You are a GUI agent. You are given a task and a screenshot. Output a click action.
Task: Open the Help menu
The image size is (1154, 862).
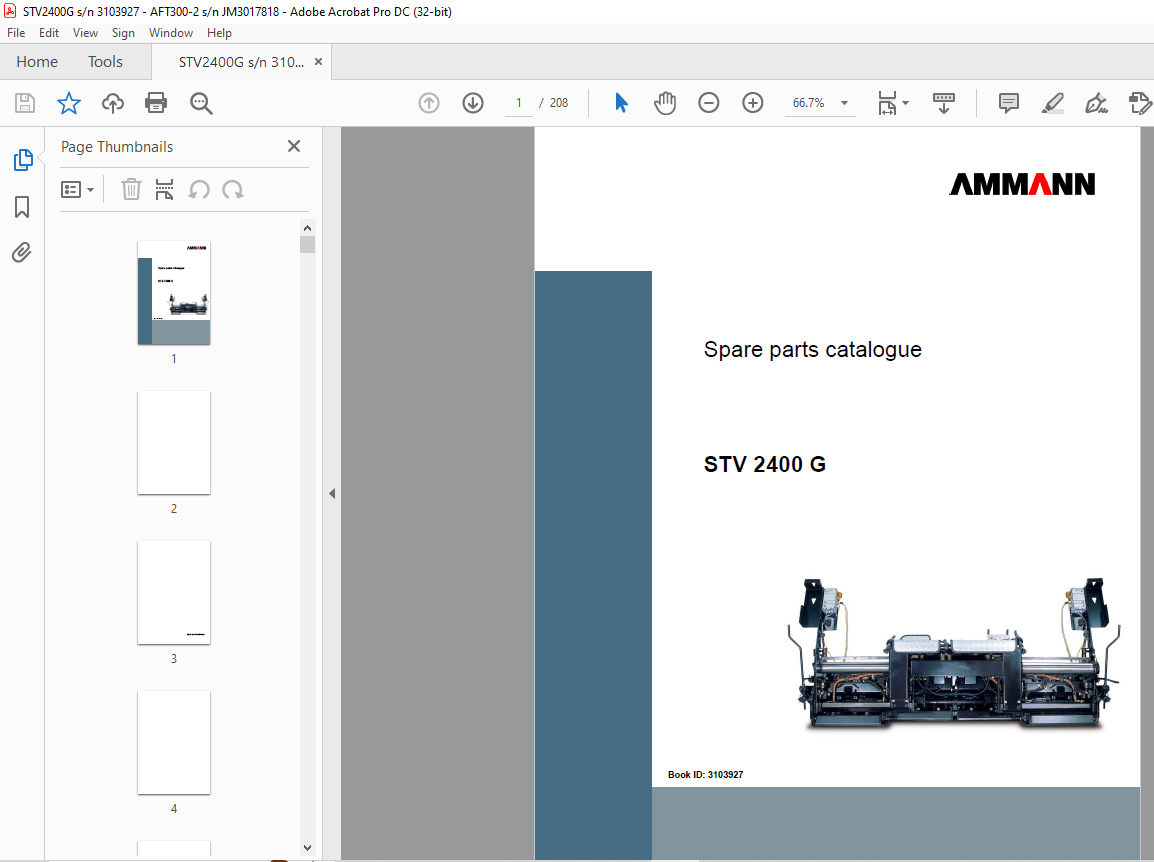click(219, 32)
